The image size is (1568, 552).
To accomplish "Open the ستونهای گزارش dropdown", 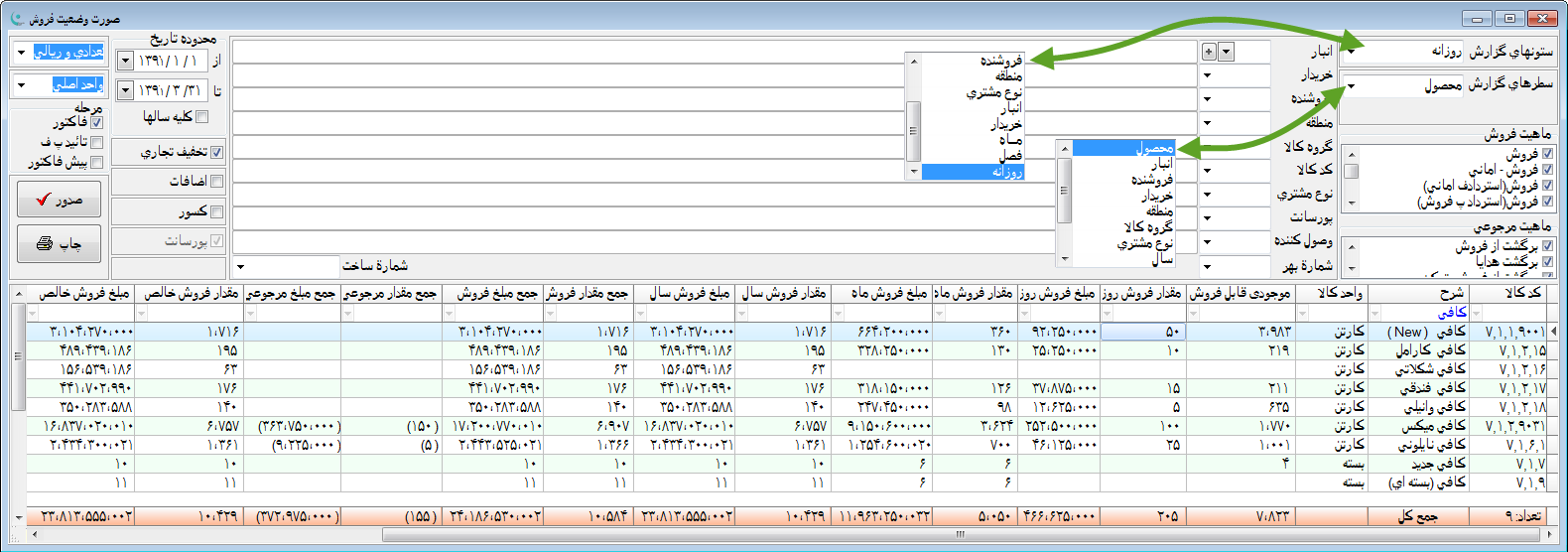I will coord(1352,52).
